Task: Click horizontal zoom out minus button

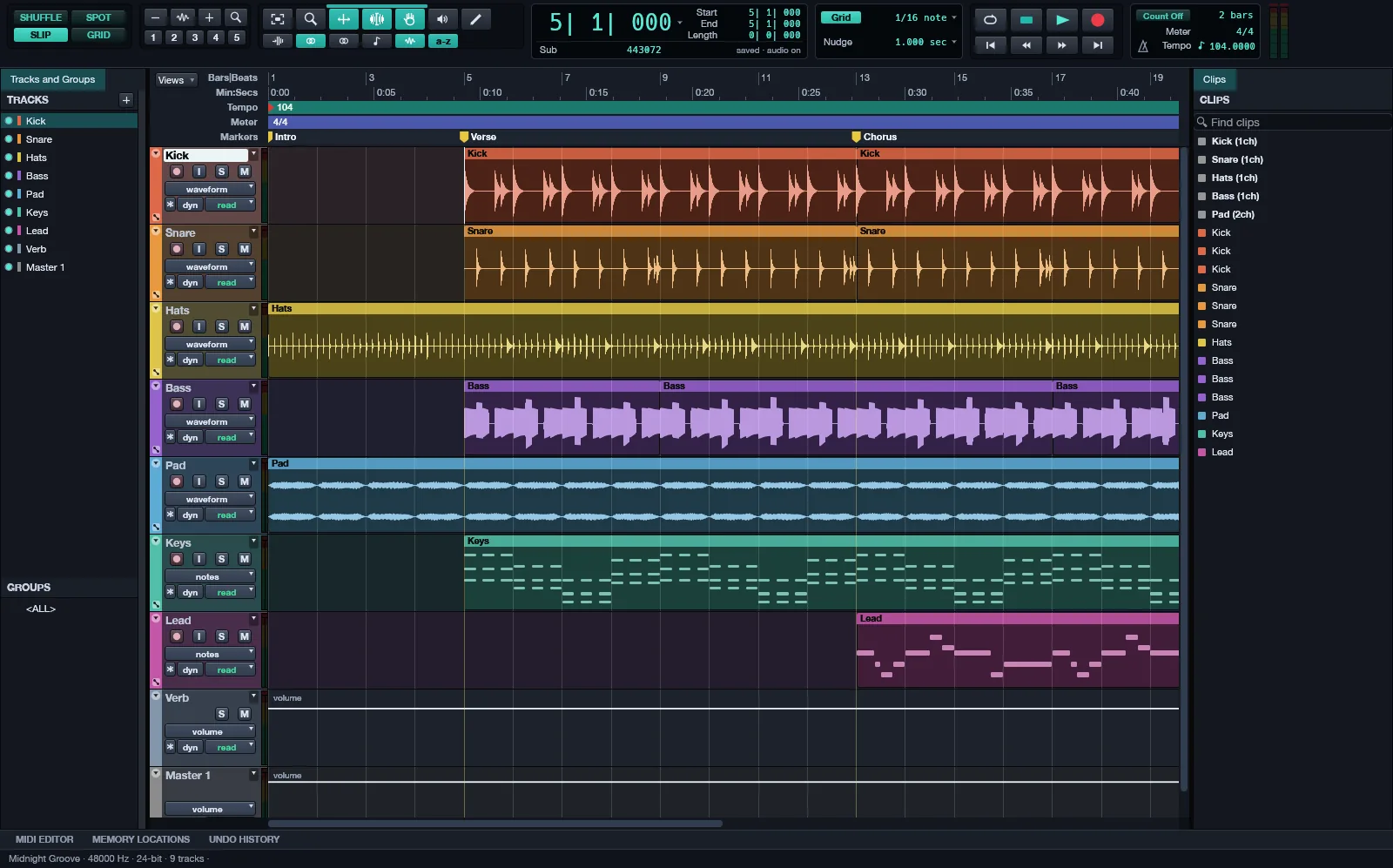Action: 155,17
